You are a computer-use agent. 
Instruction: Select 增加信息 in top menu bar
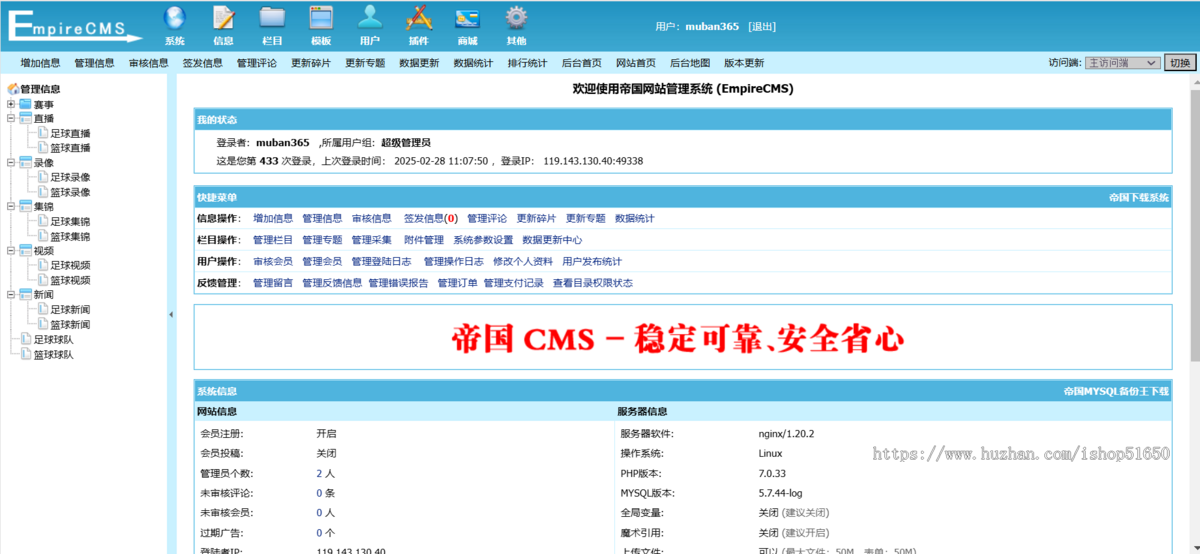pos(40,63)
